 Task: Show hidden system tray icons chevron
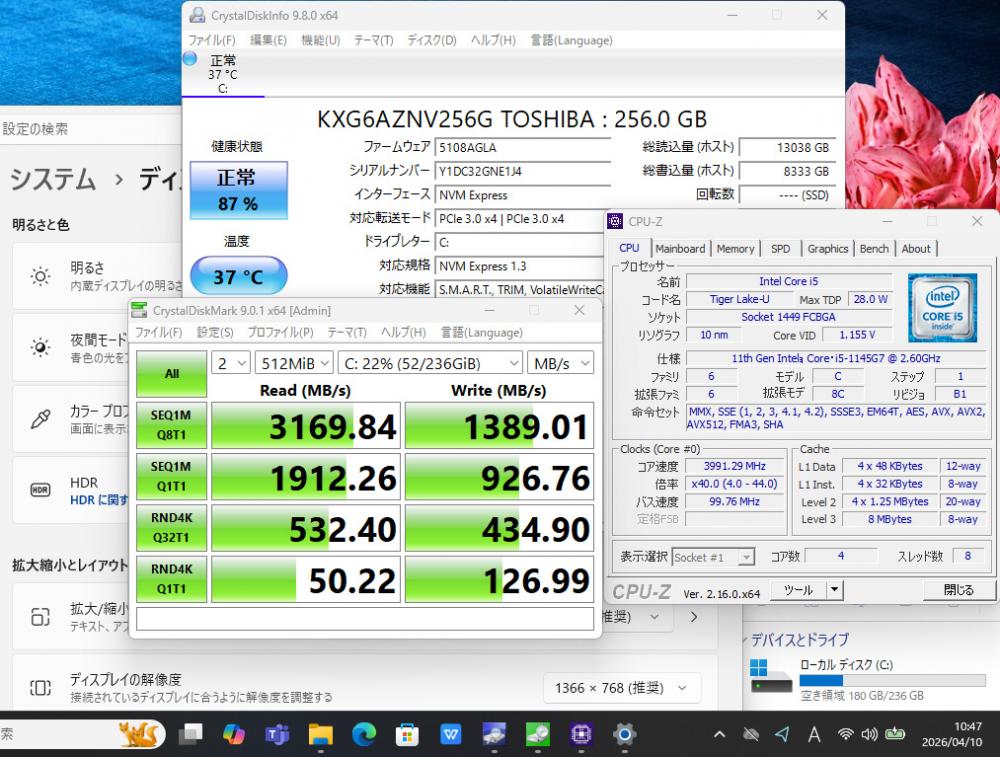click(719, 735)
